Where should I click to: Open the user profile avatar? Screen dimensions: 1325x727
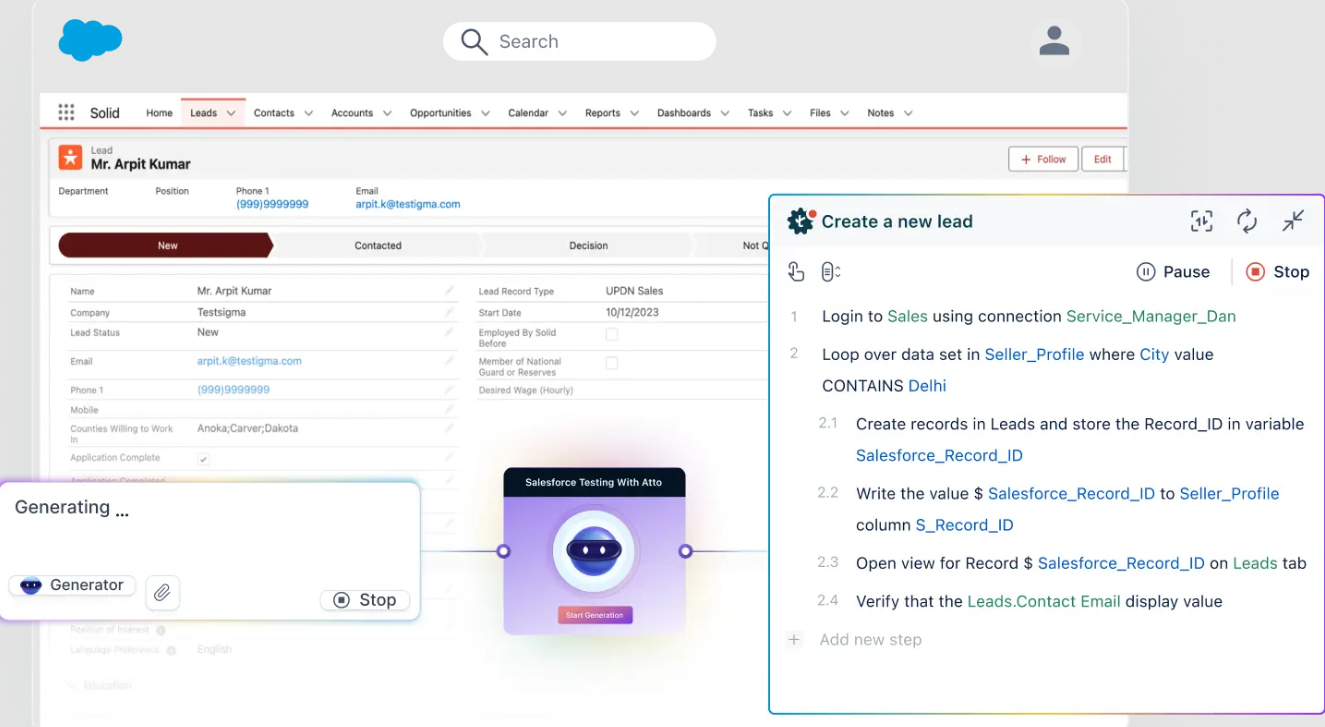click(x=1054, y=41)
